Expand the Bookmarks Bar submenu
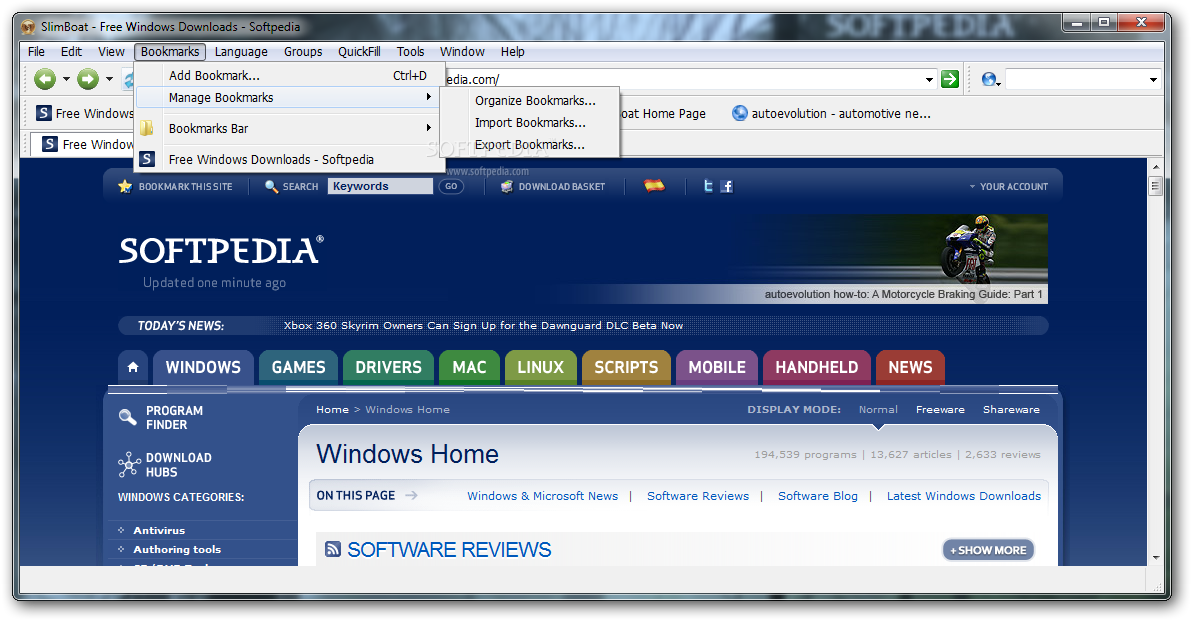Image resolution: width=1192 pixels, height=621 pixels. (x=290, y=128)
